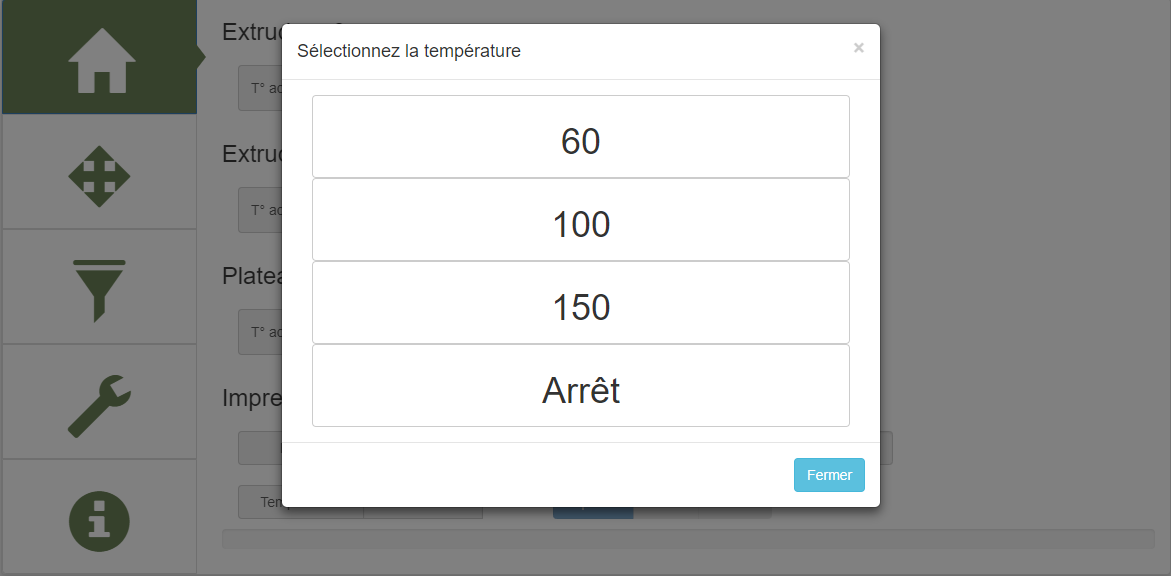Click the "Sélectionnez la température" dialog title
1171x576 pixels.
pos(409,51)
